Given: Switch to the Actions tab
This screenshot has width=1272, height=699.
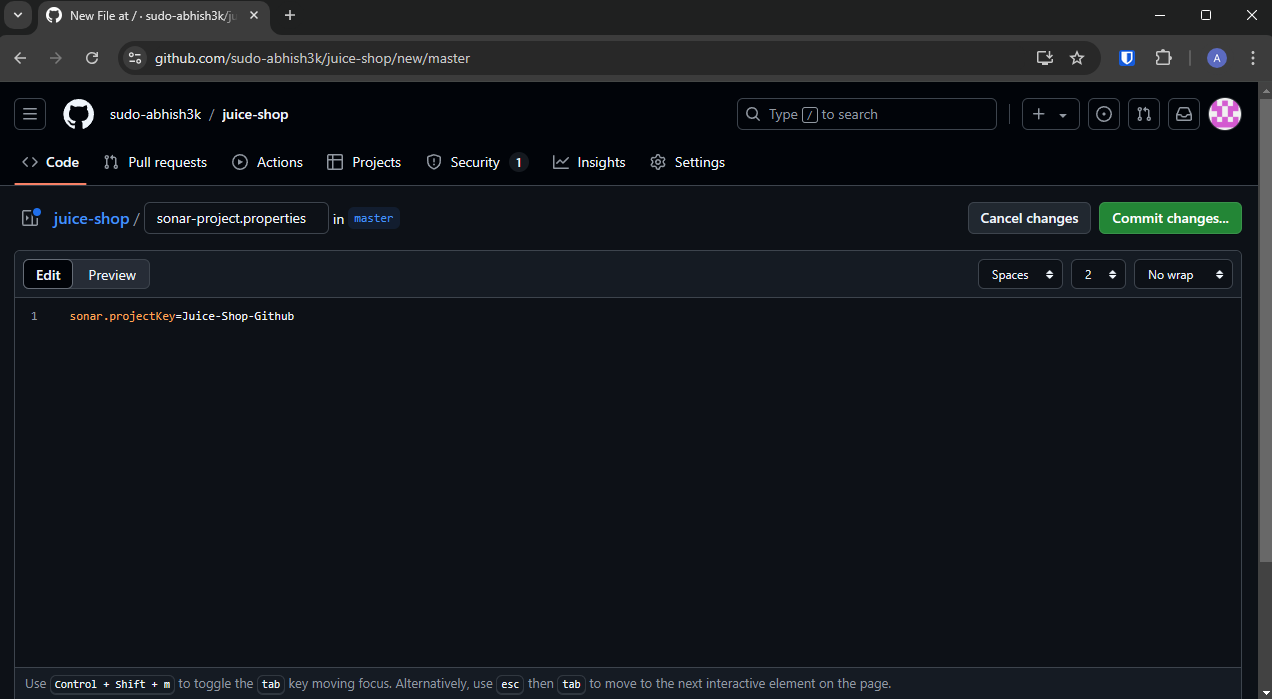Looking at the screenshot, I should click(267, 162).
